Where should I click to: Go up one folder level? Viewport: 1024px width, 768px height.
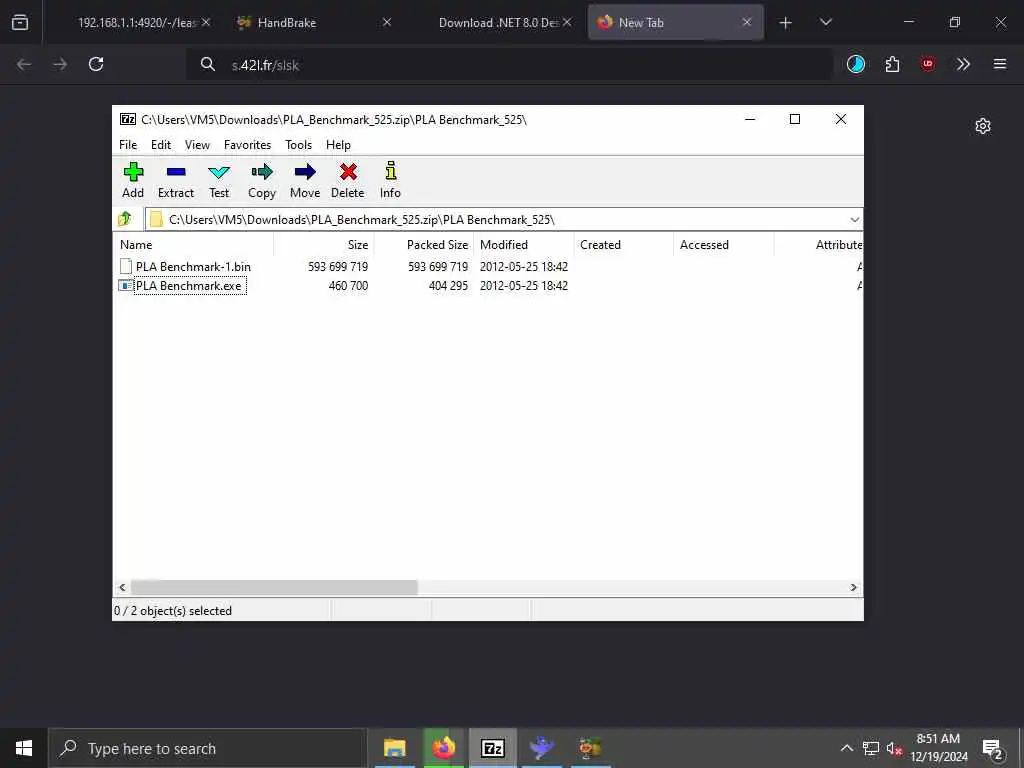[125, 219]
